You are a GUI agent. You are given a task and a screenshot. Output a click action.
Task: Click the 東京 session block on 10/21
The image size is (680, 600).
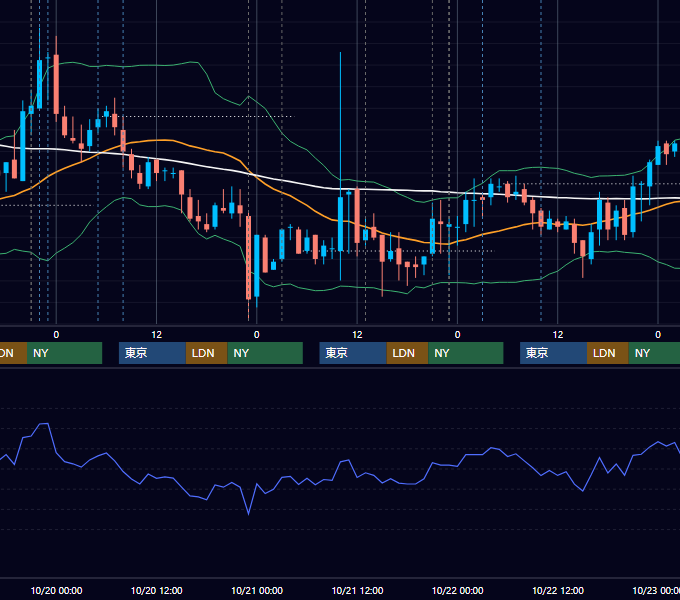(353, 353)
